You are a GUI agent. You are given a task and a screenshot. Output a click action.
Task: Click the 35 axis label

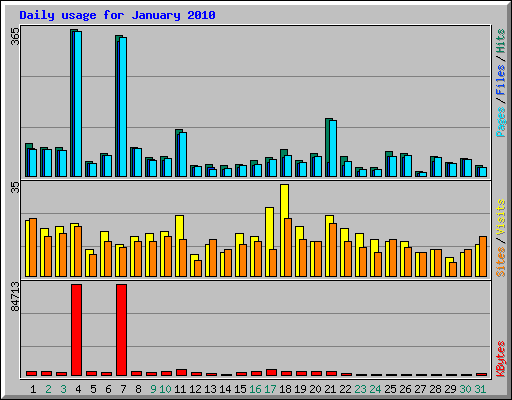[x=15, y=188]
